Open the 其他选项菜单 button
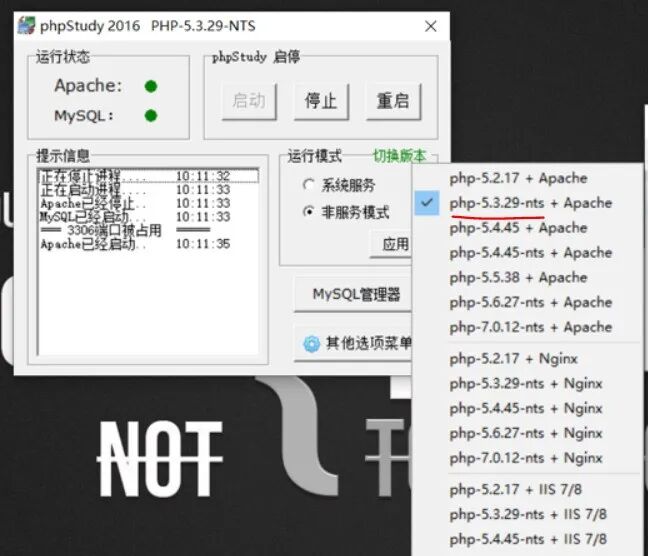This screenshot has width=648, height=556. point(353,343)
